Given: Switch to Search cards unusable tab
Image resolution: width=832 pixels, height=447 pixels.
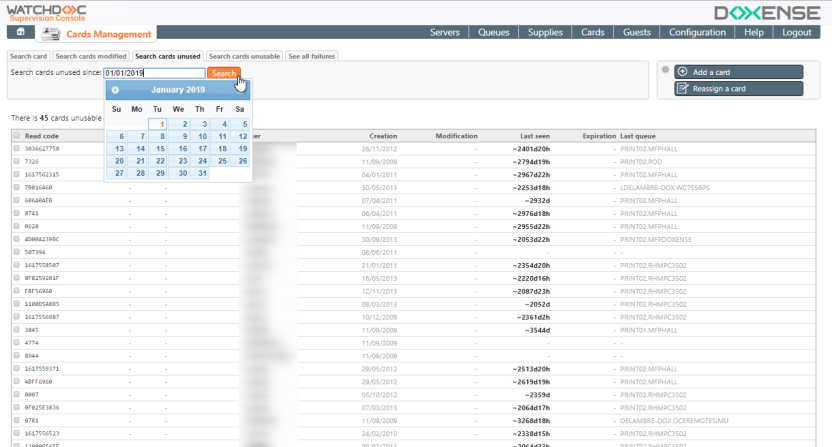Looking at the screenshot, I should [x=244, y=56].
